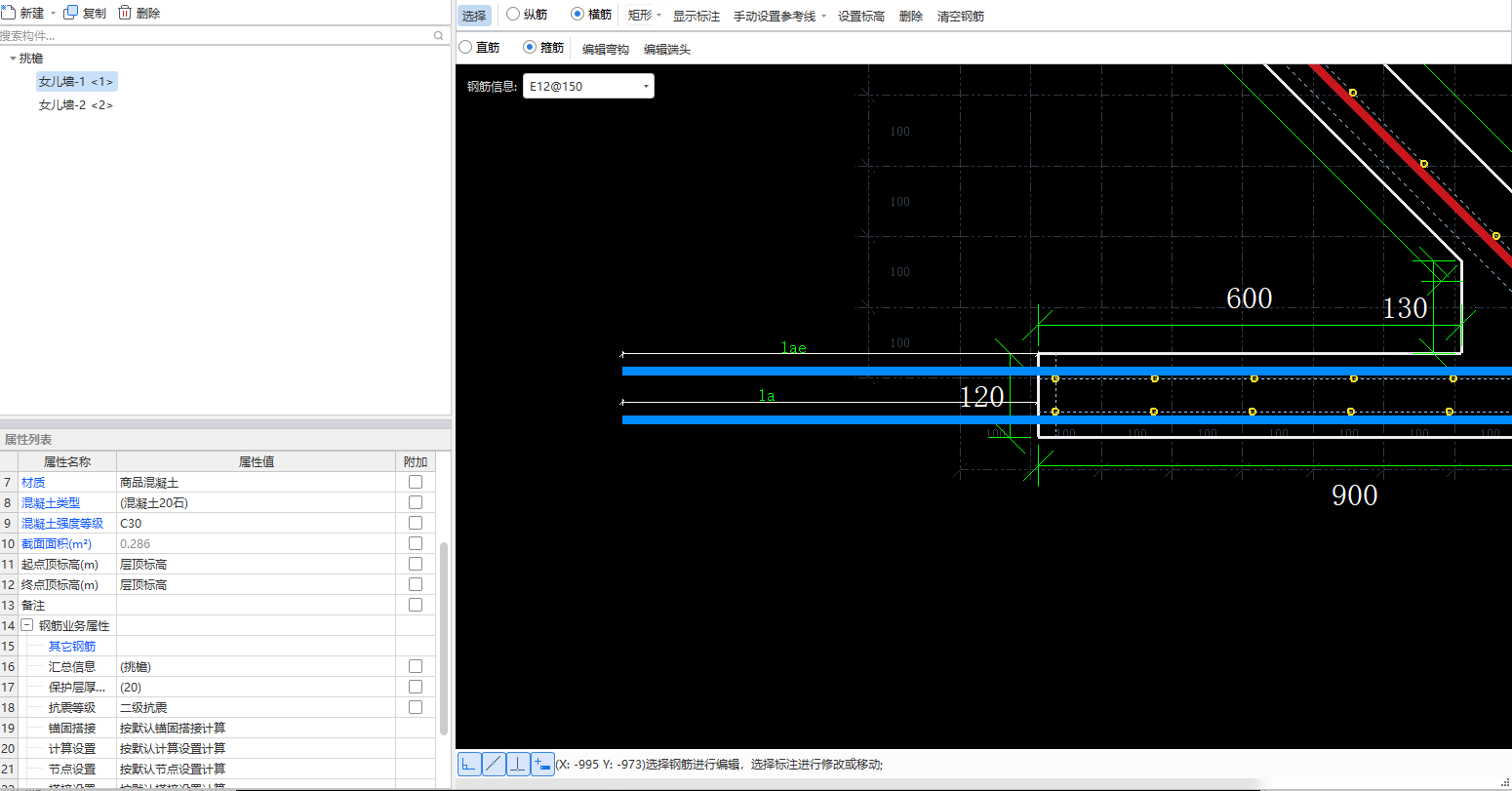Screen dimensions: 1512x791
Task: Click the 900 dimension annotation
Action: point(1355,495)
